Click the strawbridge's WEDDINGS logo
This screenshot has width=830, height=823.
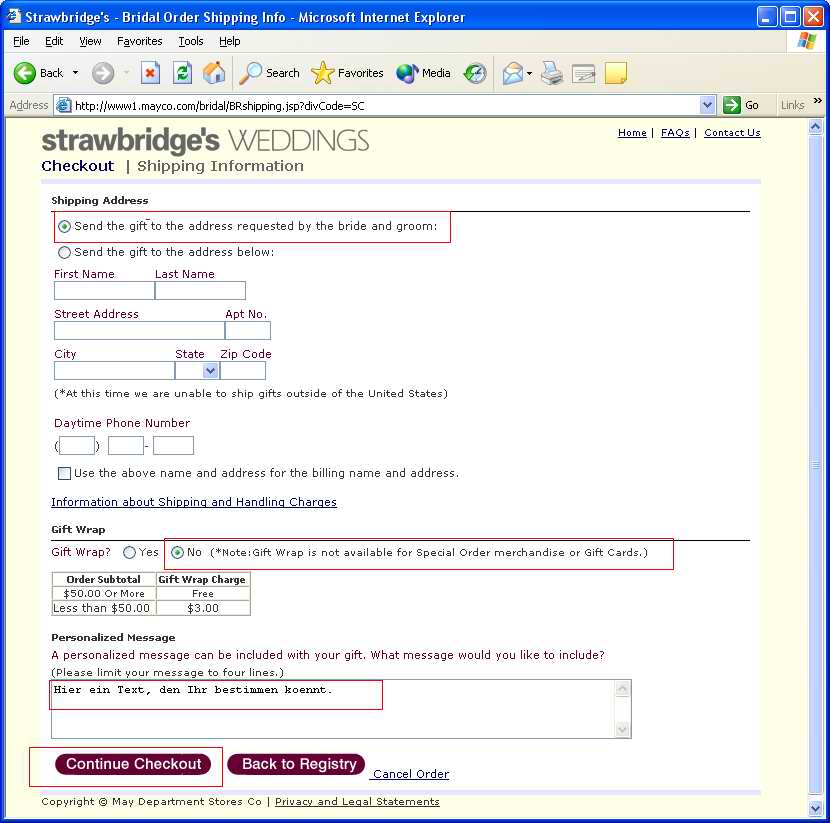tap(205, 141)
